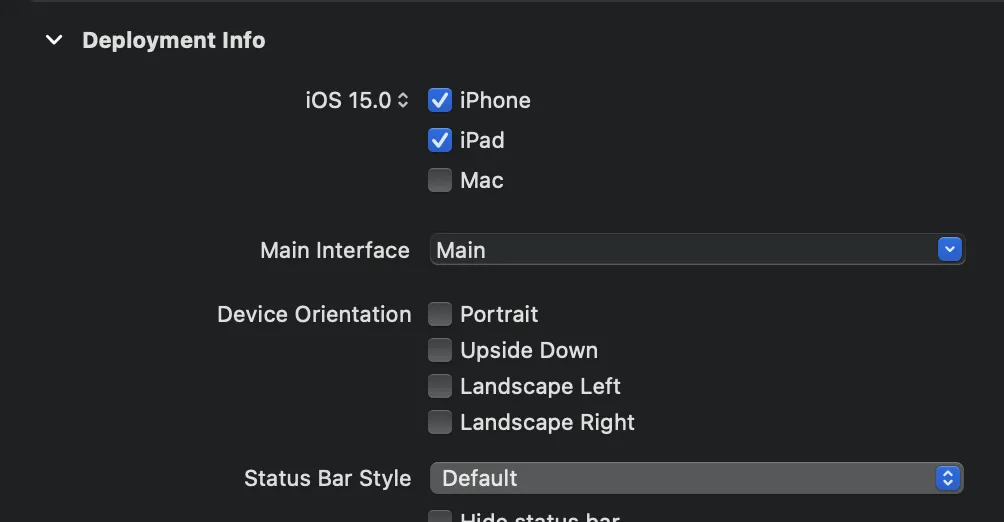Click the Status Bar Style label
The height and width of the screenshot is (522, 1004).
click(x=327, y=478)
